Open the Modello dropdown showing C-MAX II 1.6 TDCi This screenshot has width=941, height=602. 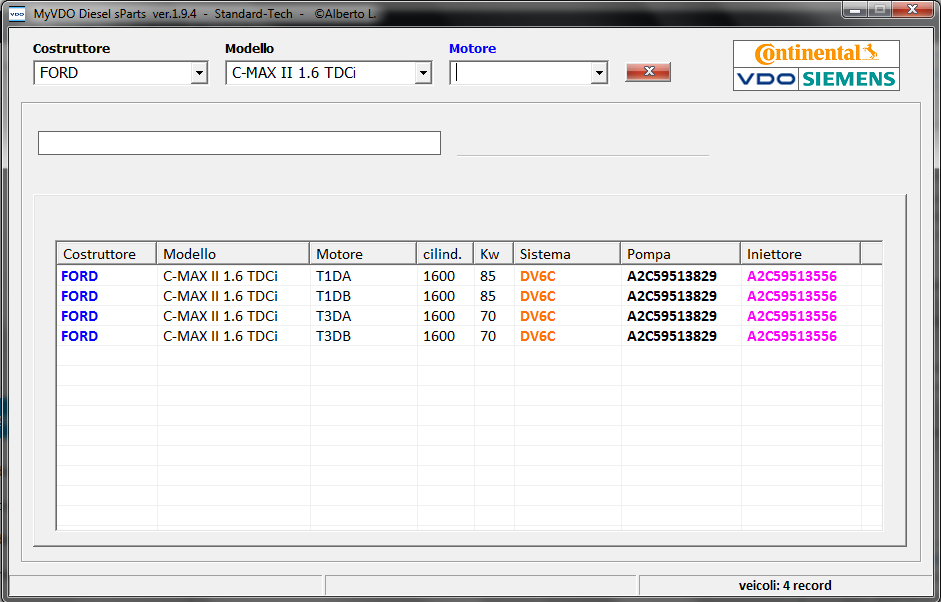pos(423,73)
